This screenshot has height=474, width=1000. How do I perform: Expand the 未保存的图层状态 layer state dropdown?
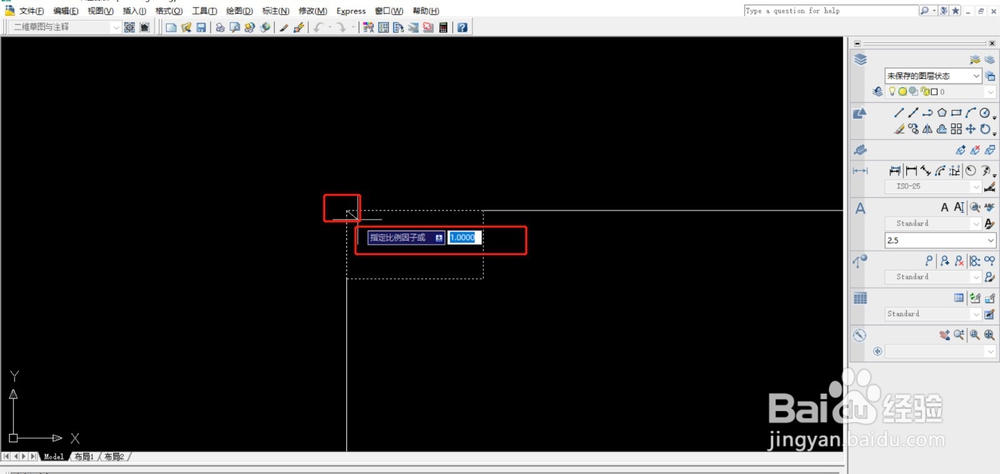click(x=976, y=76)
